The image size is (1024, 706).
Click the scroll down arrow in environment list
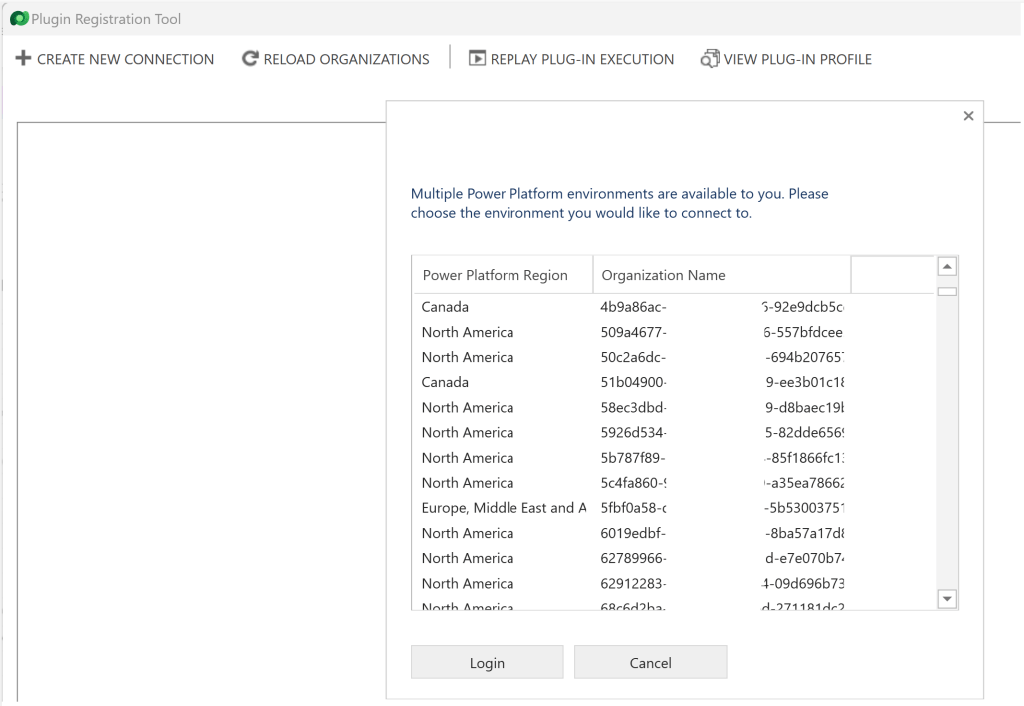947,598
